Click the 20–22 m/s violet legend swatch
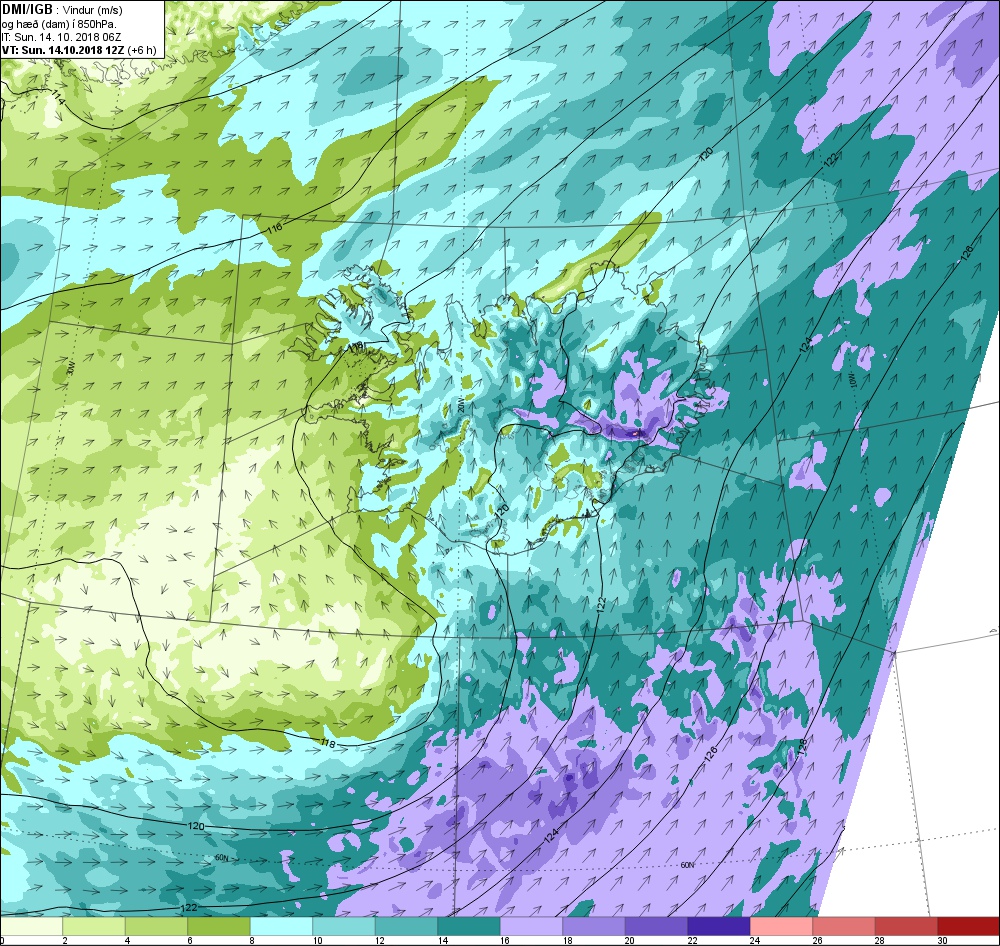 656,926
